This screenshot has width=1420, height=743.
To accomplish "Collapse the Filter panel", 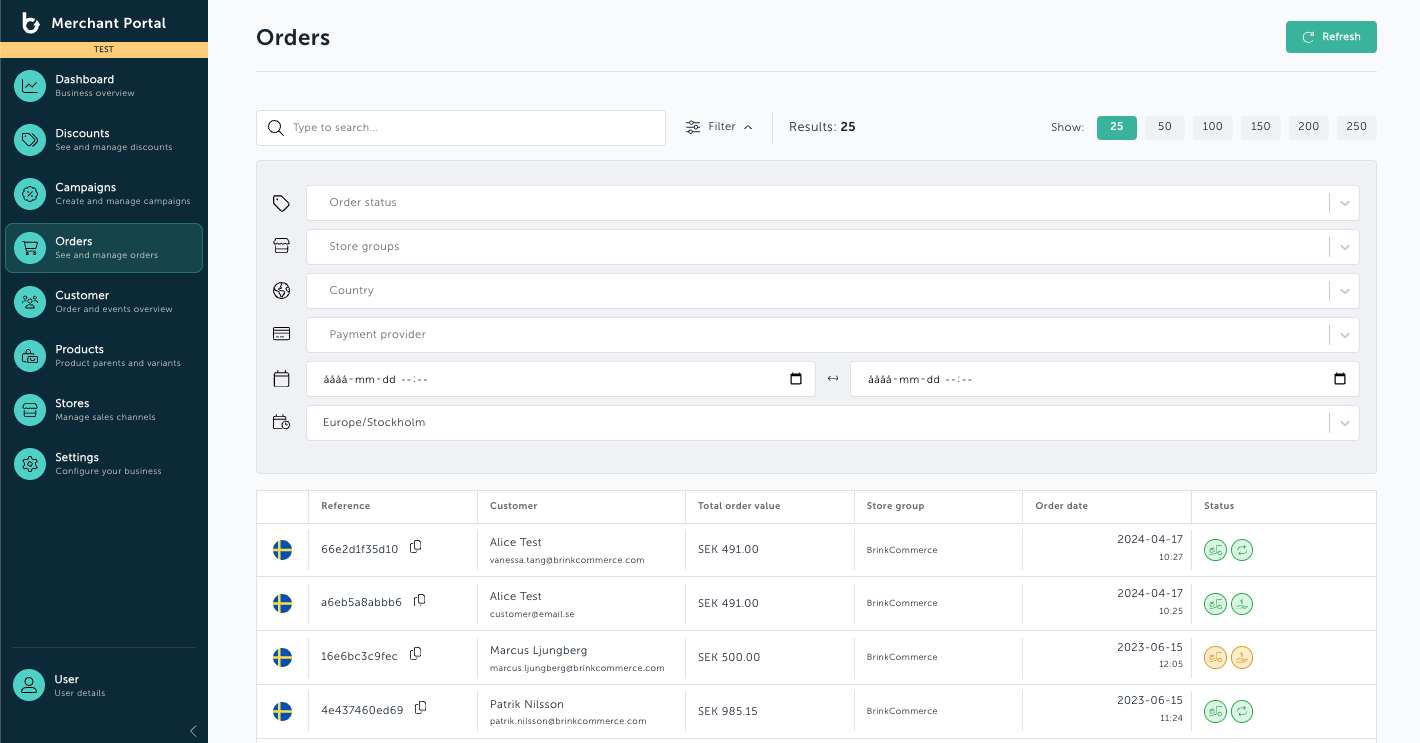I will coord(719,127).
